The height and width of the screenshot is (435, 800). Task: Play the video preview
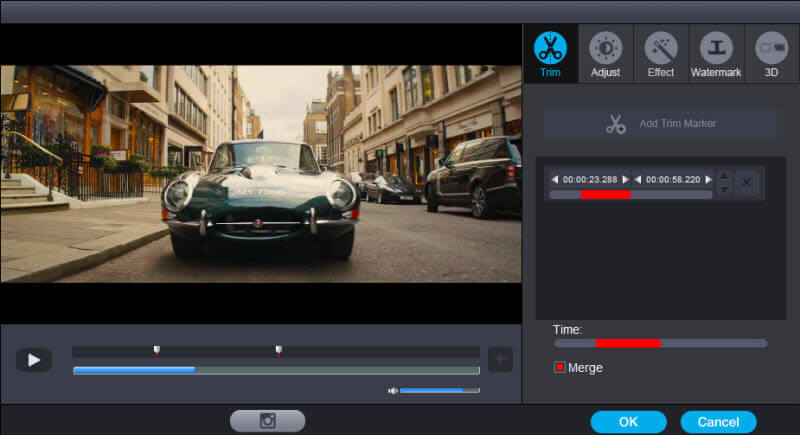[34, 360]
